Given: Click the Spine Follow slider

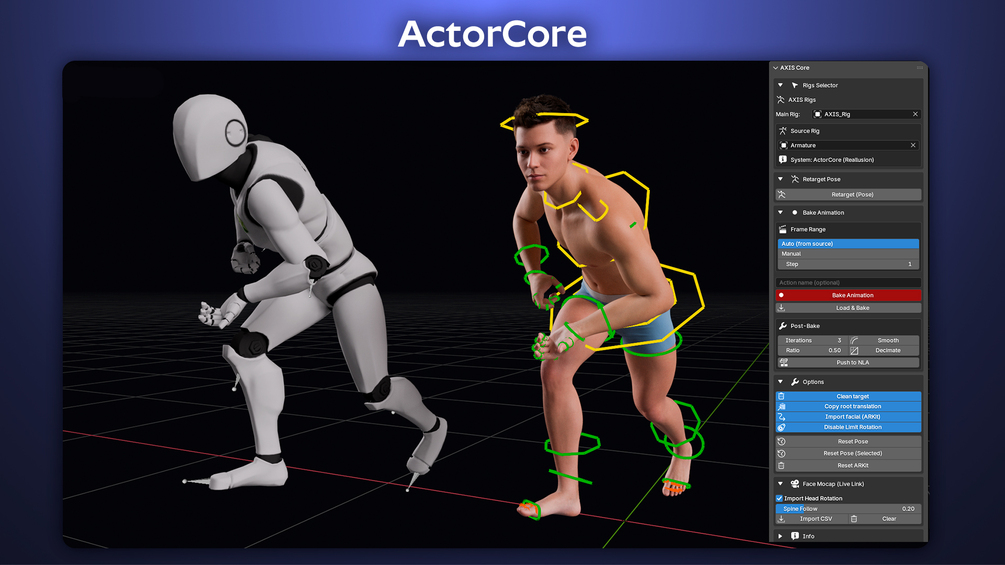Looking at the screenshot, I should [x=848, y=509].
